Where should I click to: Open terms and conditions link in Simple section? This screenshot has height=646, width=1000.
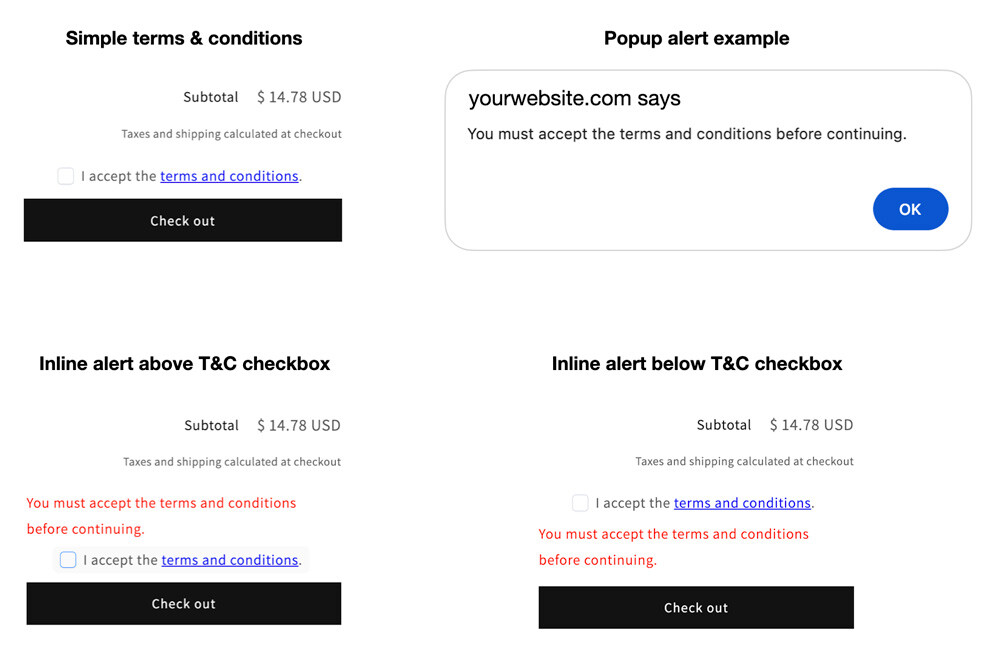(229, 176)
